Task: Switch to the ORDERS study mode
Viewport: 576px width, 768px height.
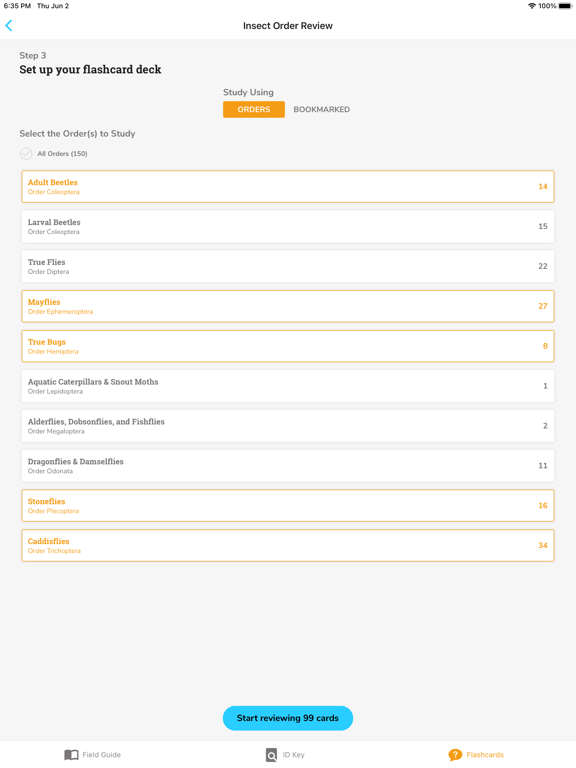Action: pos(254,109)
